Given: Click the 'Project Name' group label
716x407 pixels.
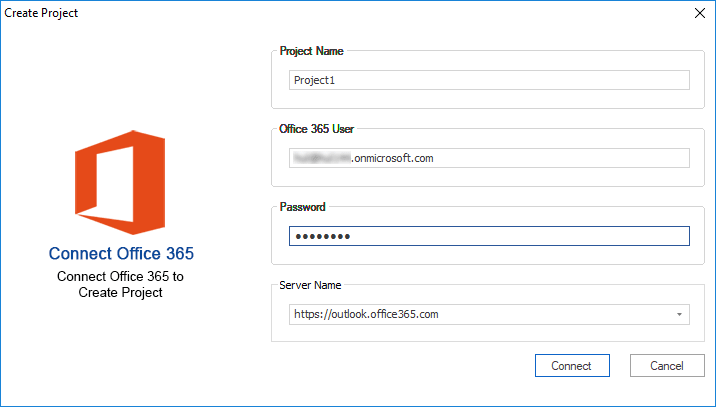Looking at the screenshot, I should pos(311,51).
